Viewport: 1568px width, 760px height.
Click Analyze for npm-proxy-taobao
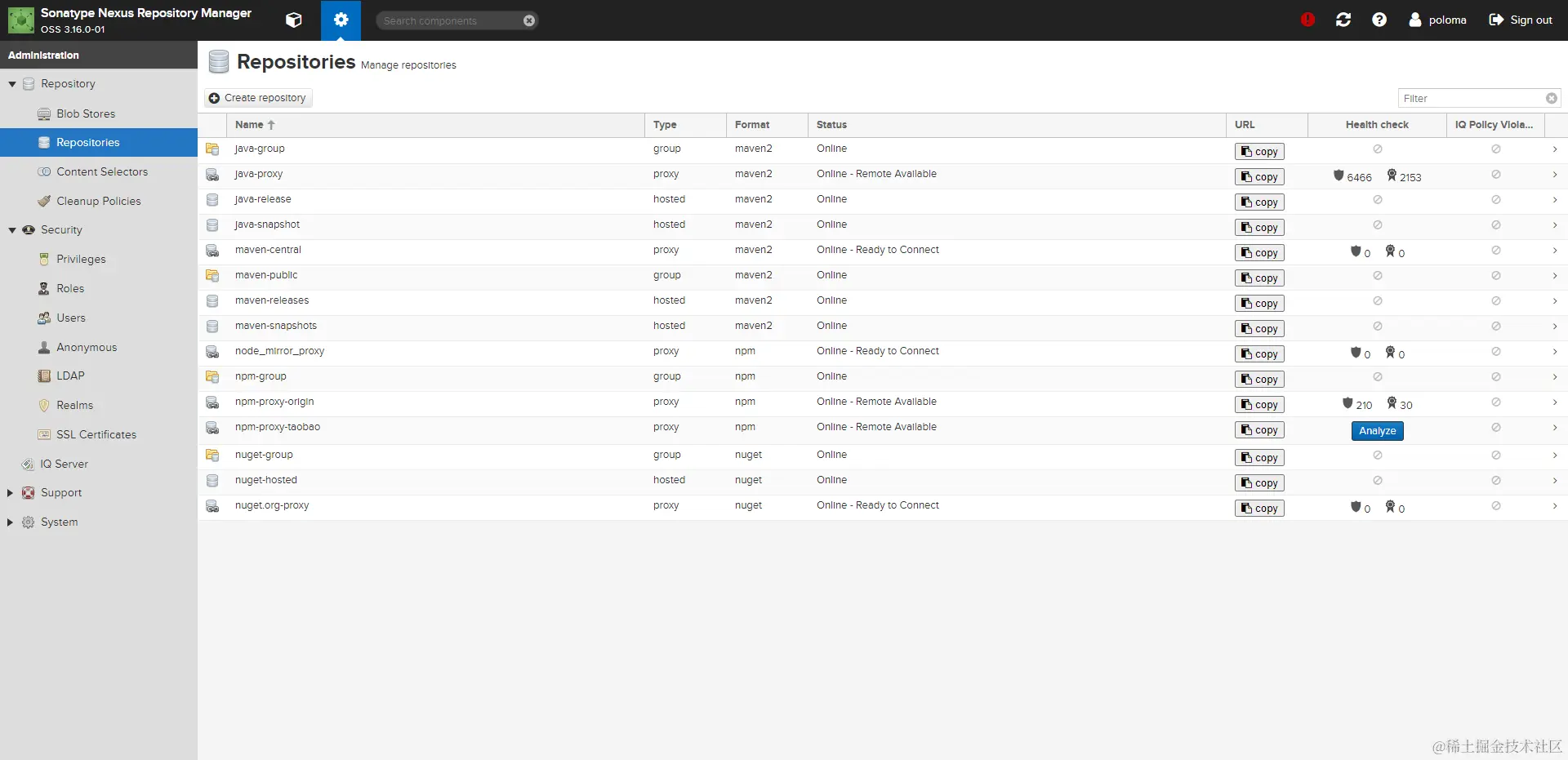(x=1377, y=431)
